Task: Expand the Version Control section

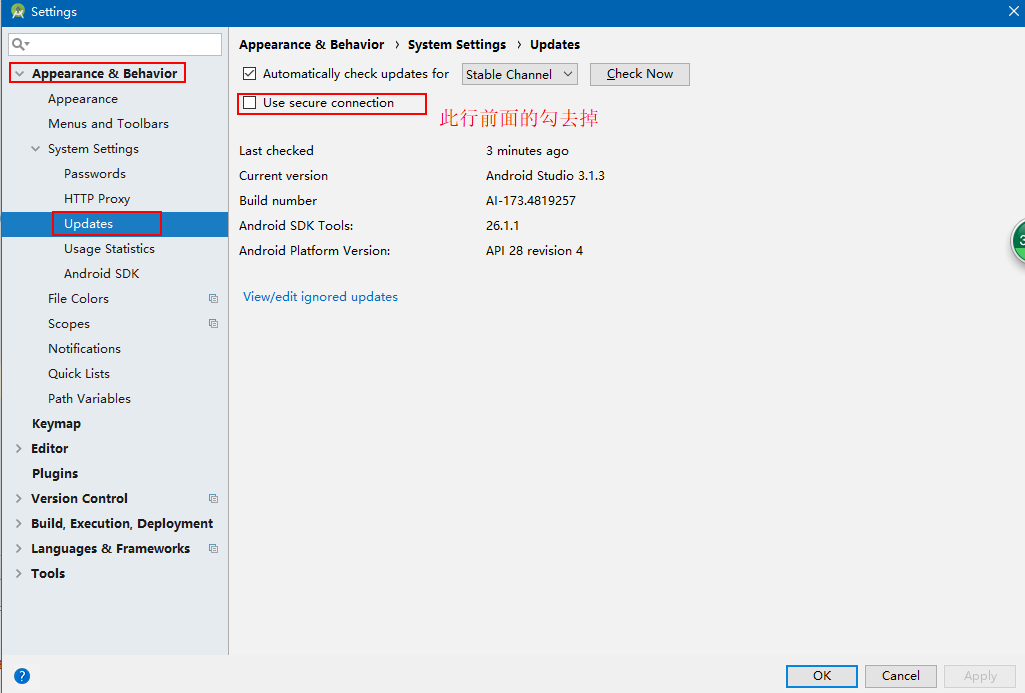Action: (x=18, y=499)
